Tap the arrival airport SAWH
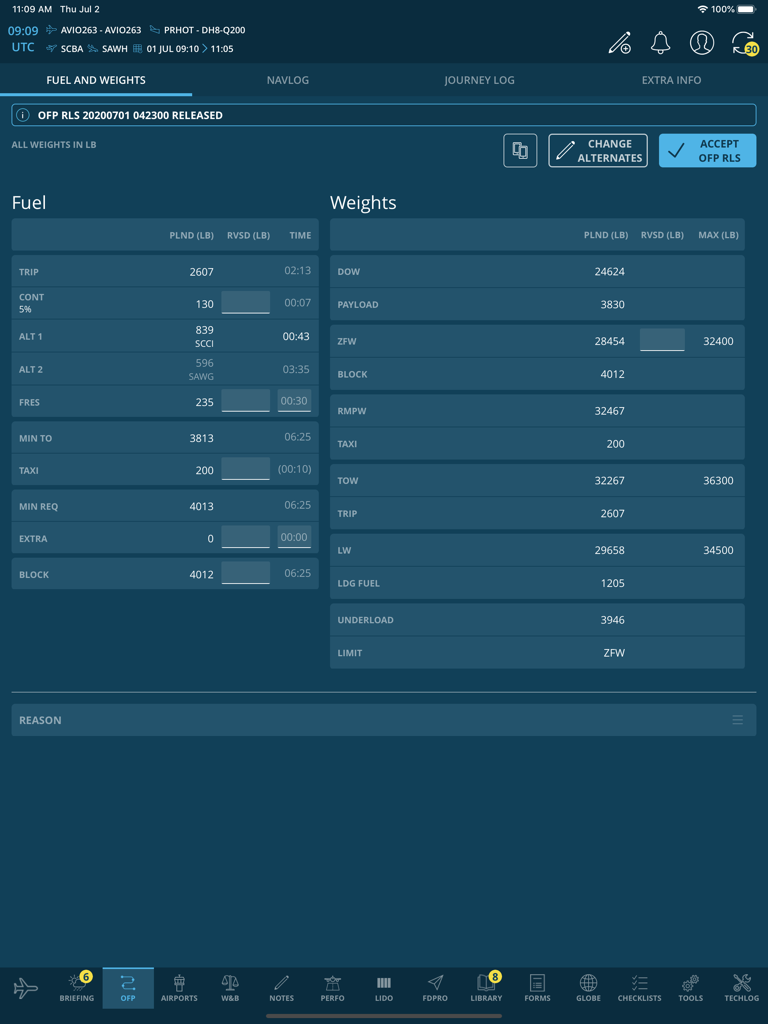 pos(114,48)
